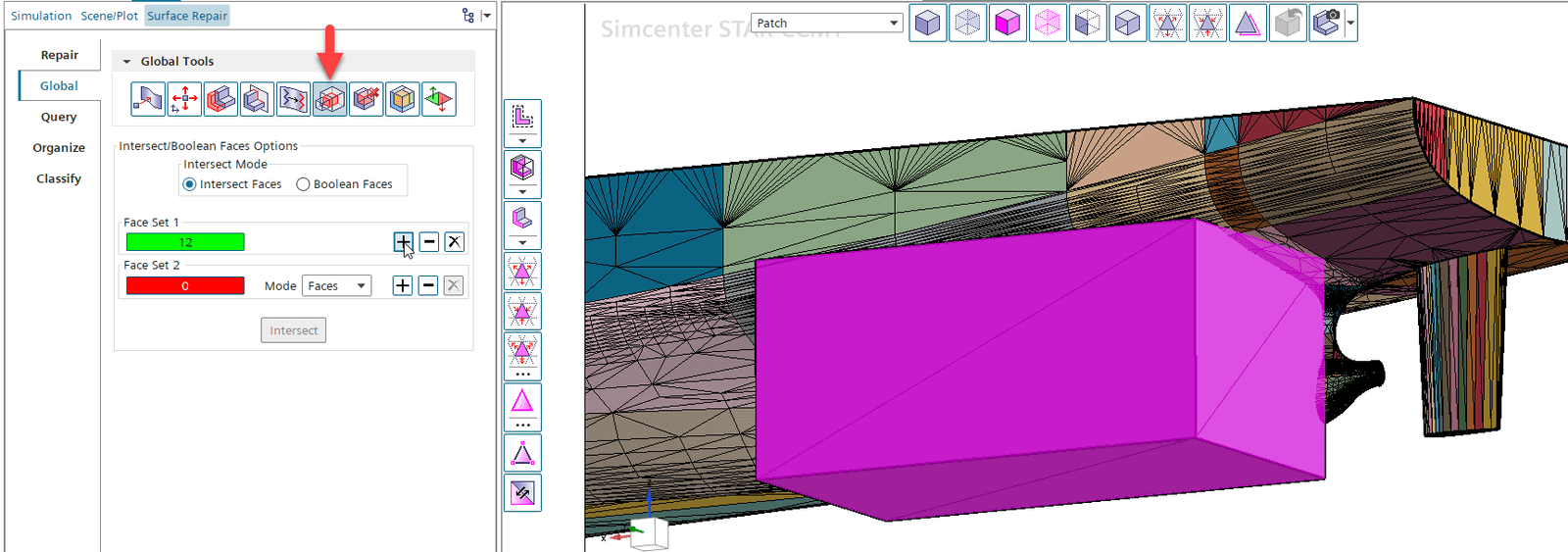Click the open-face blue cube icon
This screenshot has width=1568, height=552.
1128,23
